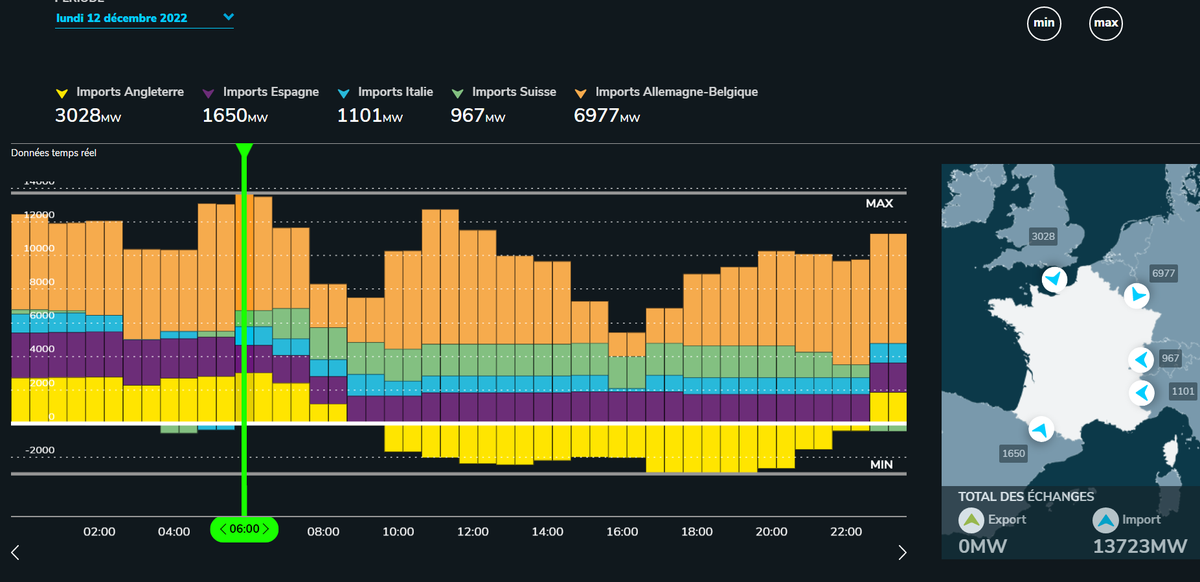
Task: Click the 18:00 time axis label
Action: point(697,531)
